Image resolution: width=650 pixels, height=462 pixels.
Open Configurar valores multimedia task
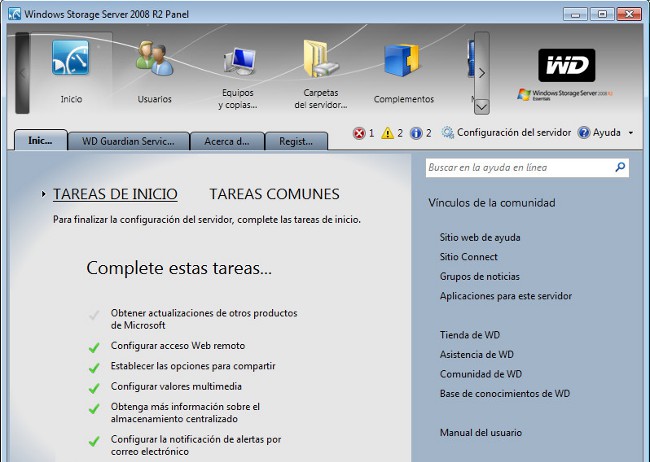click(x=176, y=386)
